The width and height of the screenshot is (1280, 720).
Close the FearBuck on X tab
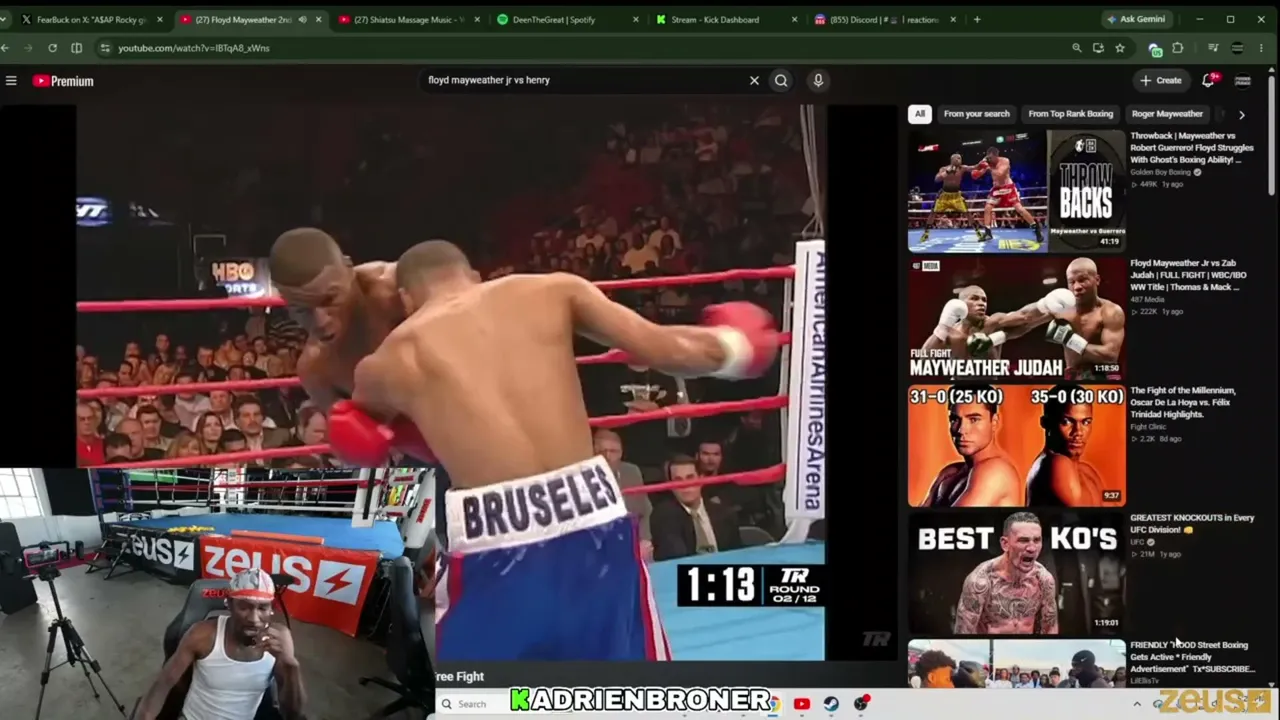point(159,19)
